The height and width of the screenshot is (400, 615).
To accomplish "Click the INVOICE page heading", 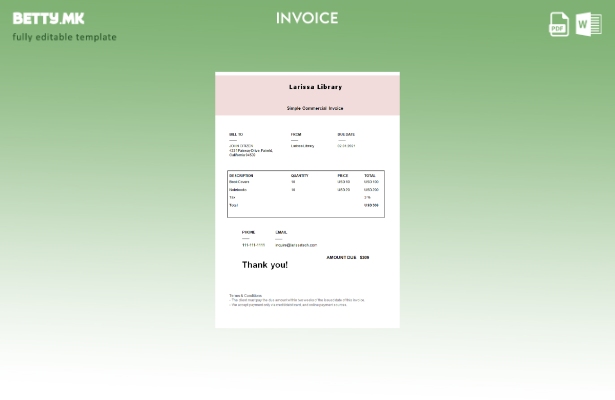I will (307, 18).
